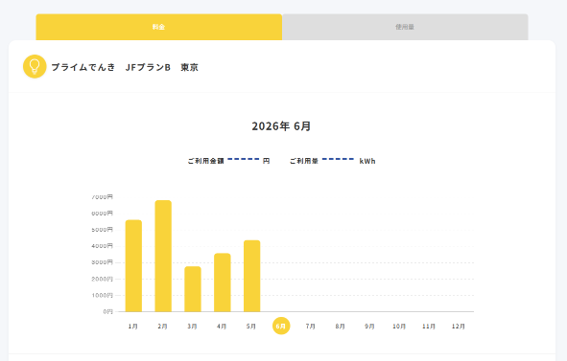567x361 pixels.
Task: Select the 2月 bar in chart
Action: pos(163,256)
